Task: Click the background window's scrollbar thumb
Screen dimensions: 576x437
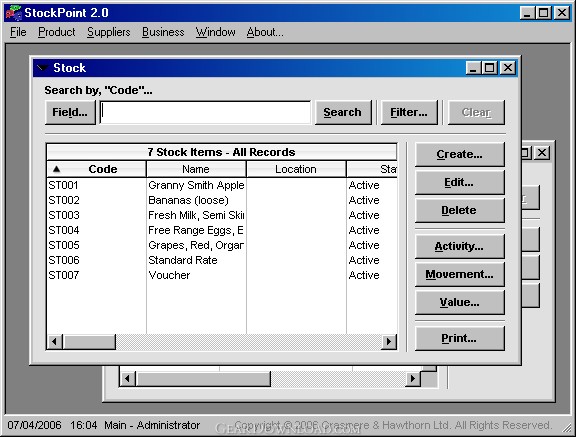Action: (203, 379)
